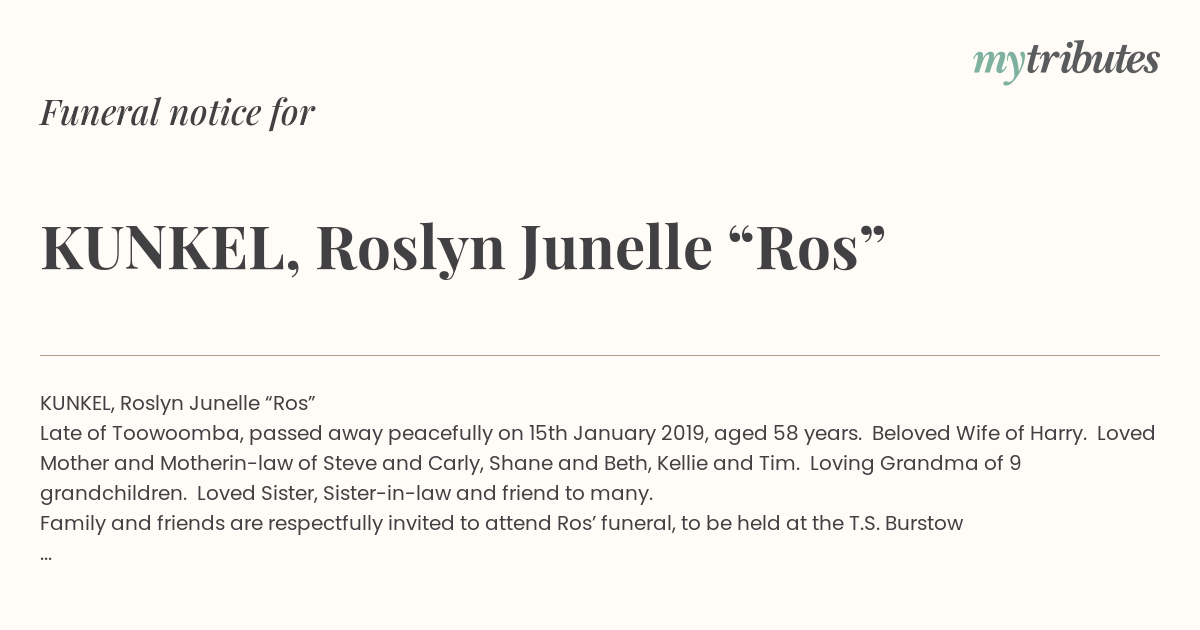Click the horizontal divider line under the heading
The image size is (1200, 630).
click(x=600, y=355)
